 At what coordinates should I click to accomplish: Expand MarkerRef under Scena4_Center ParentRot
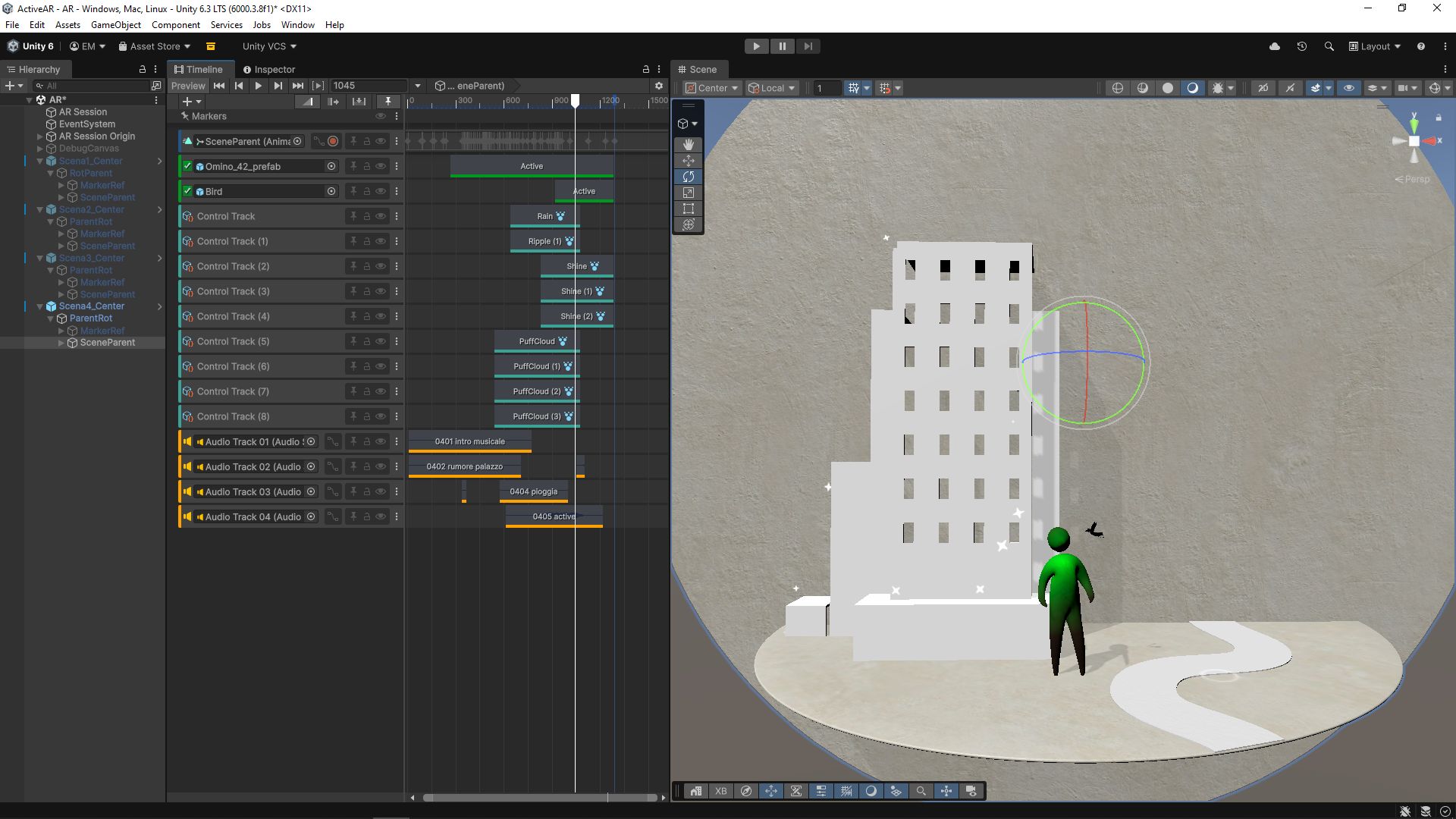(61, 331)
